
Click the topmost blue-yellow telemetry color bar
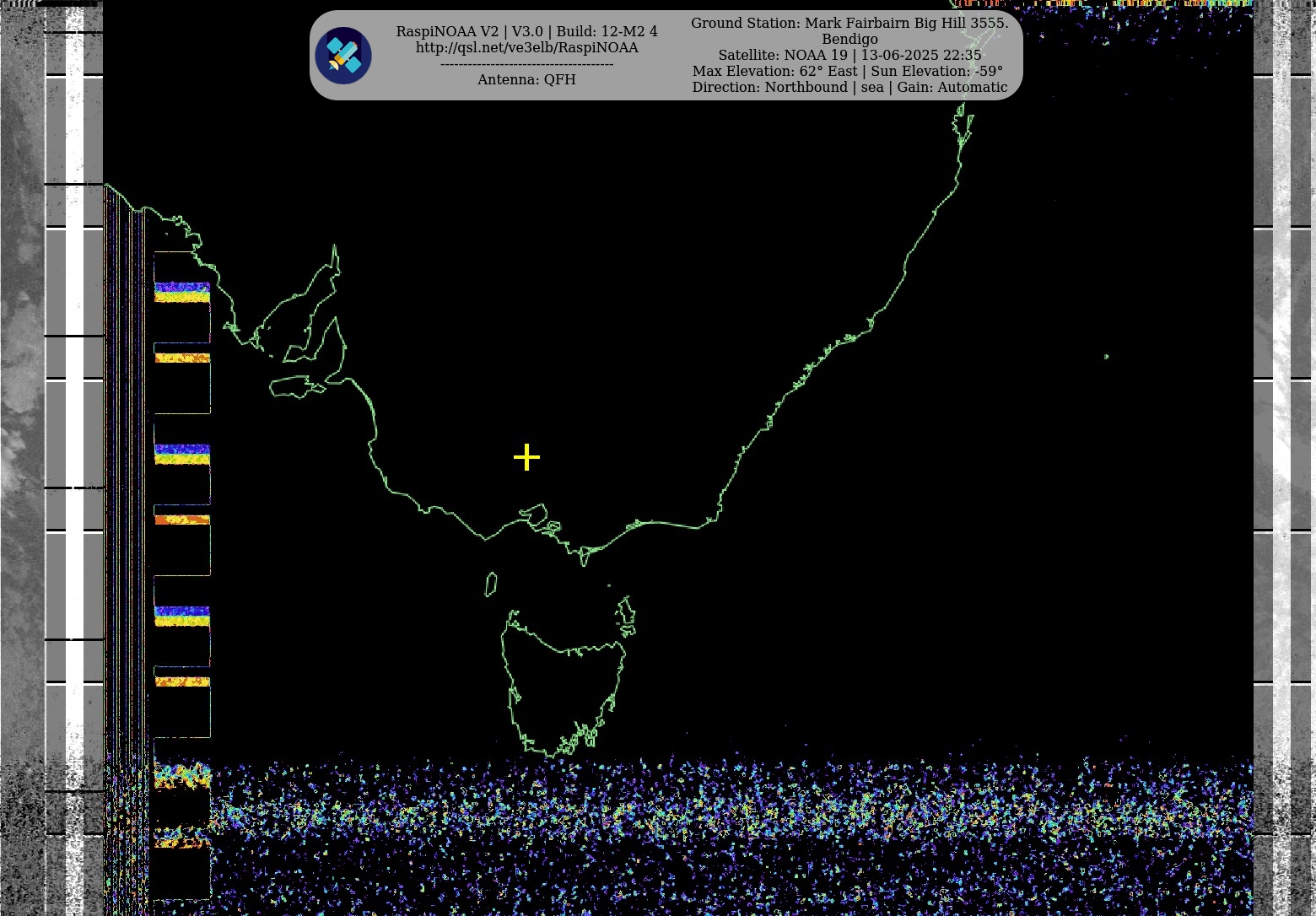coord(181,292)
